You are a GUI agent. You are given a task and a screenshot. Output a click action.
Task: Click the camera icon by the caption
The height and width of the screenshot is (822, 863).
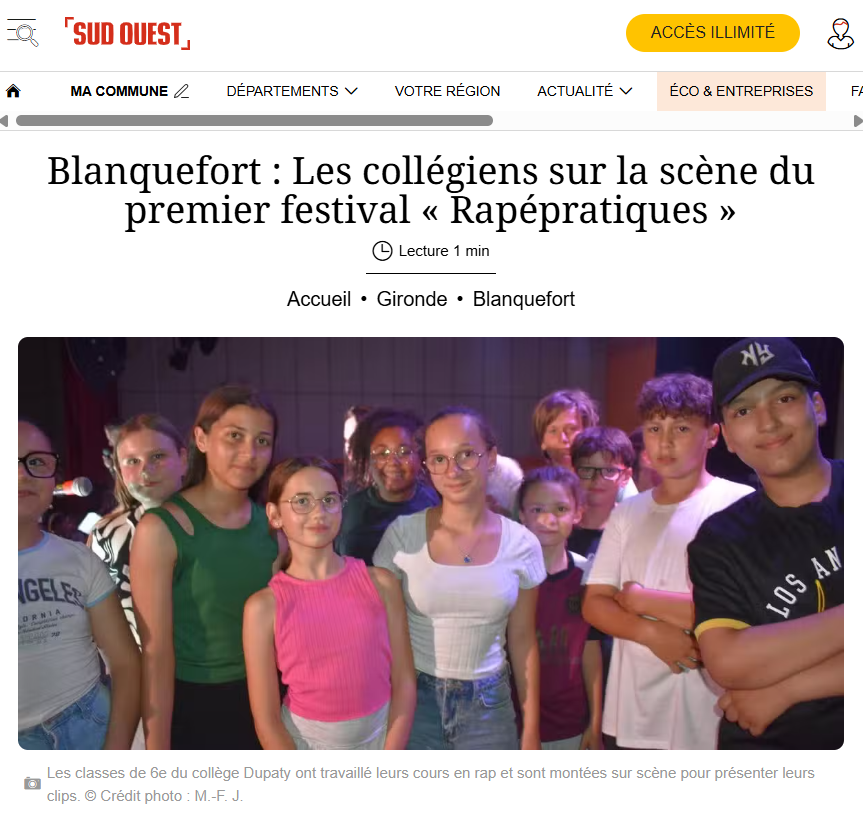(32, 783)
